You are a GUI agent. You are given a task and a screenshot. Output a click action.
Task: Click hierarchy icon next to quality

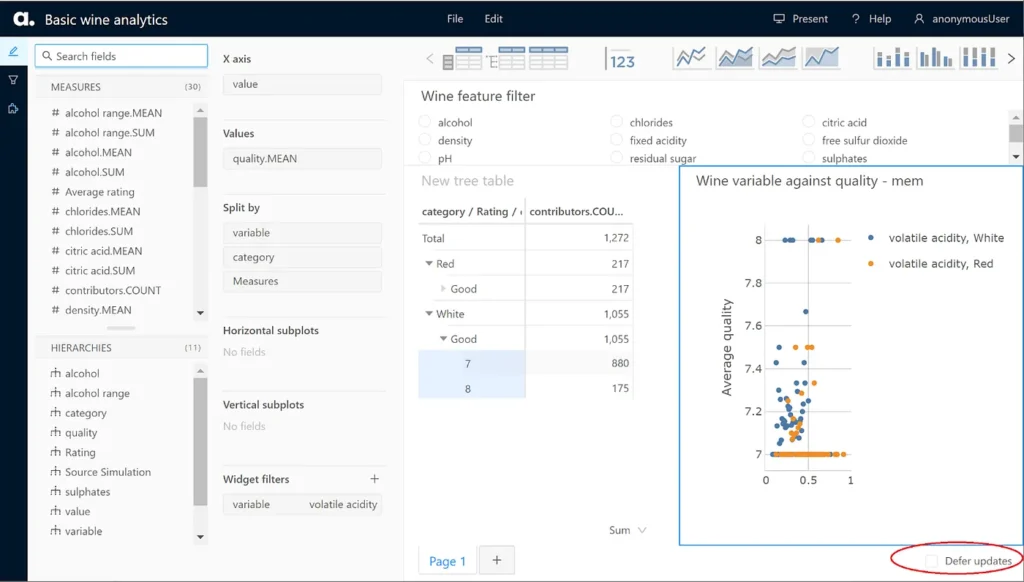(56, 432)
